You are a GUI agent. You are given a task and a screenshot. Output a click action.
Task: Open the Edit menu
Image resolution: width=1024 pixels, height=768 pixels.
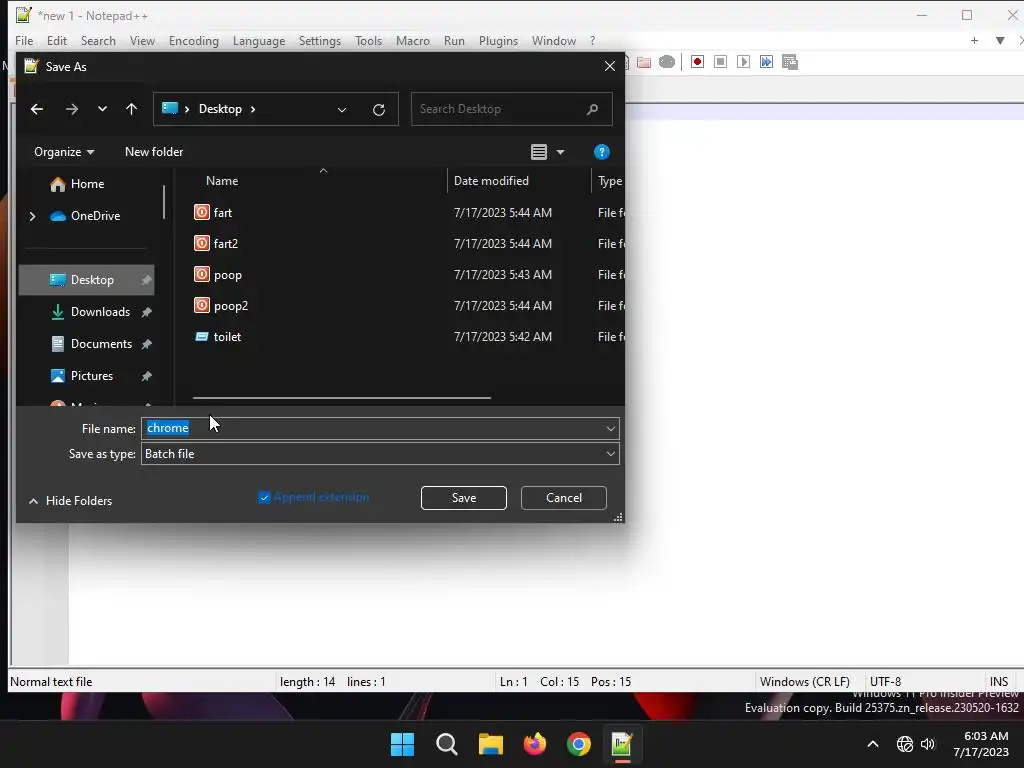click(x=57, y=40)
